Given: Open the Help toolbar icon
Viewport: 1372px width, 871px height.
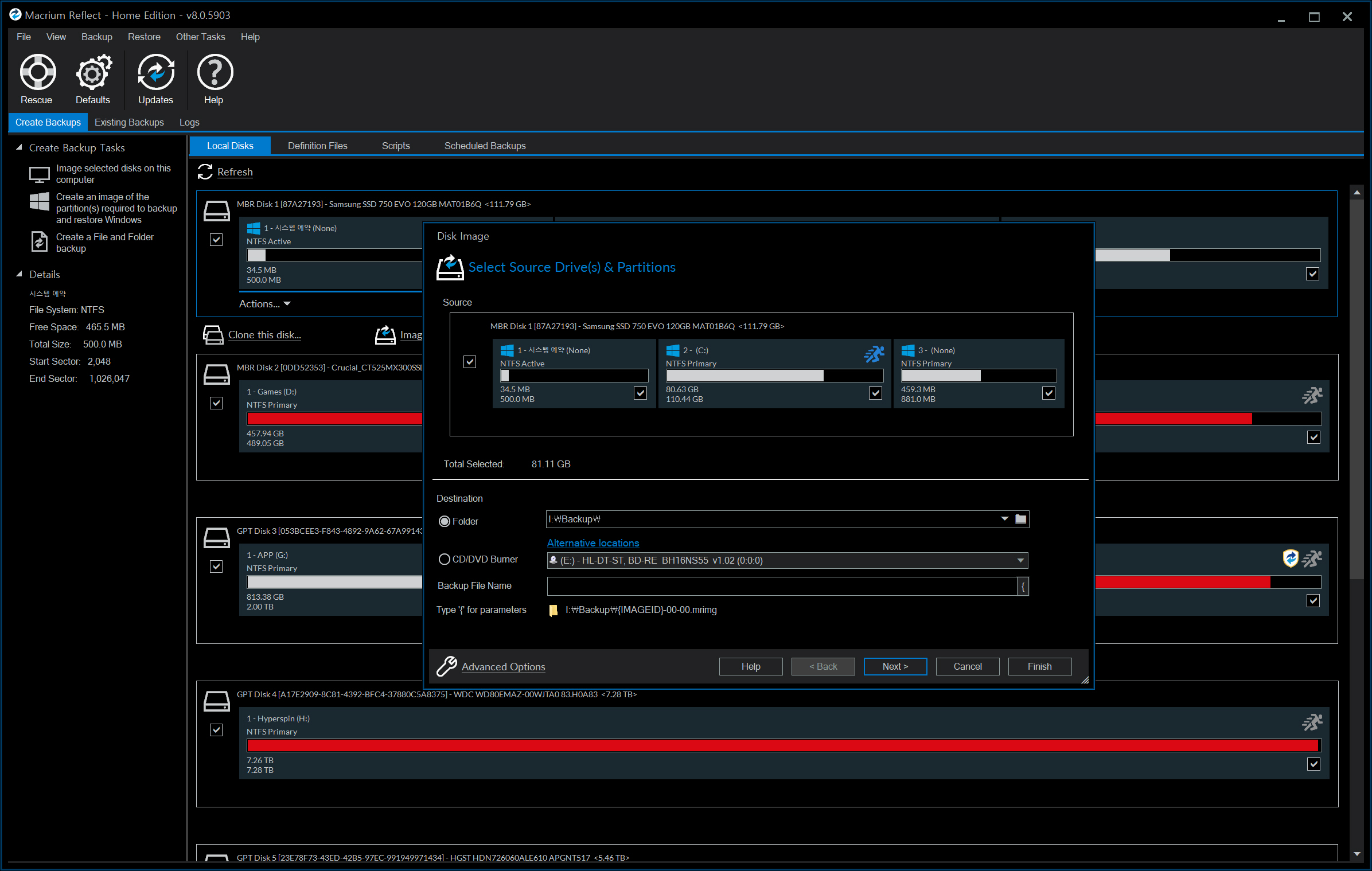Looking at the screenshot, I should point(215,73).
